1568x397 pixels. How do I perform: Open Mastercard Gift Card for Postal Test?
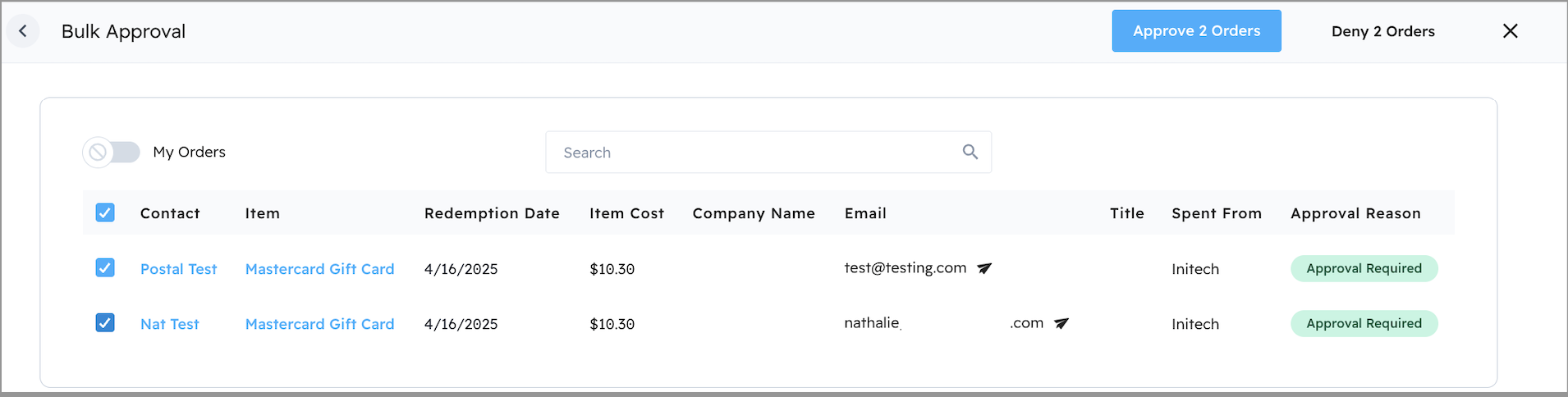pyautogui.click(x=319, y=269)
